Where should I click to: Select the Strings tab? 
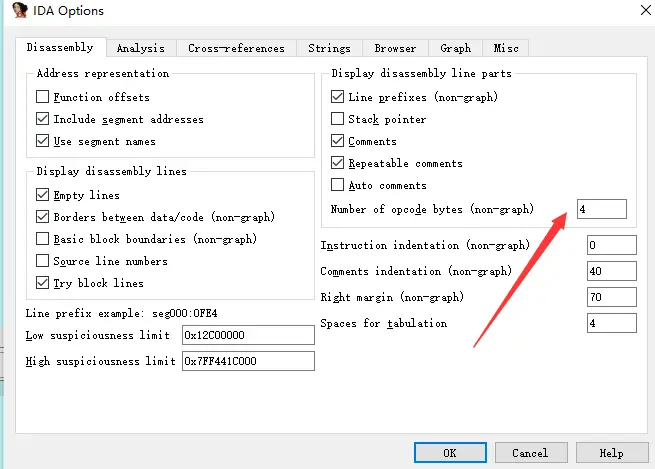pyautogui.click(x=329, y=48)
